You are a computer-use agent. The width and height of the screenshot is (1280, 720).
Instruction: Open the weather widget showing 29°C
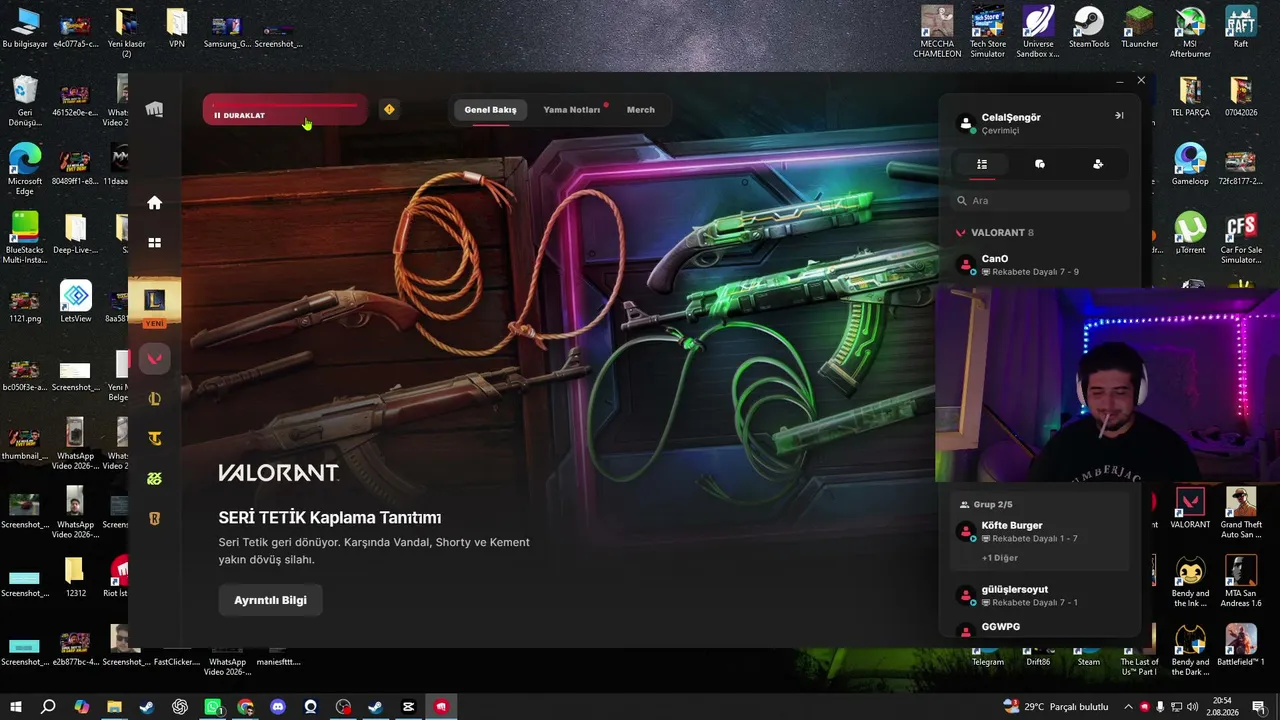[1055, 707]
